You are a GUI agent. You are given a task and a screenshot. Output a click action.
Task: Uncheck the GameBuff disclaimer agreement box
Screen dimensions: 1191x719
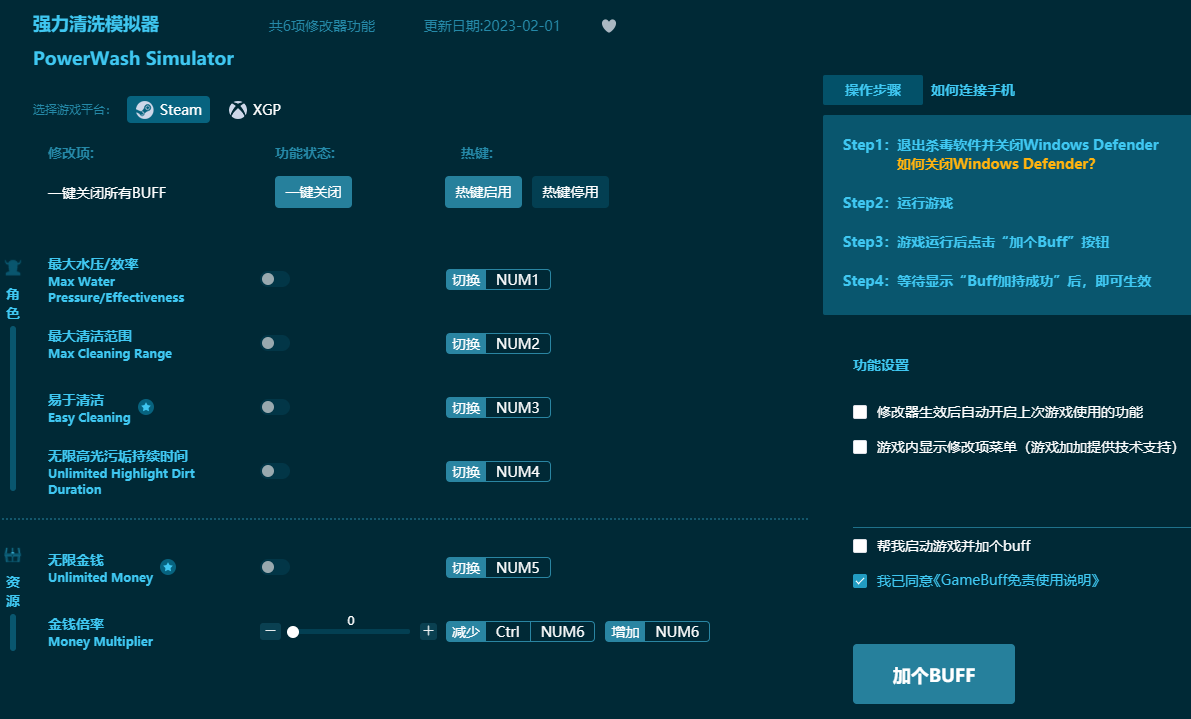click(860, 581)
